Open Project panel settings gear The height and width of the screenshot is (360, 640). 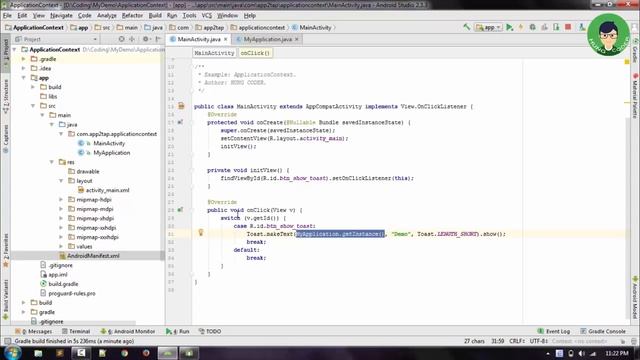tap(146, 39)
